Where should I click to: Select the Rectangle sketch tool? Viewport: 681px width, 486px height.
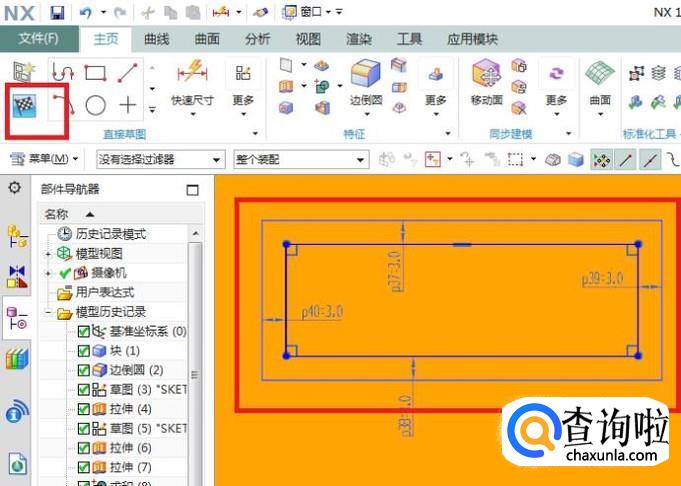[x=95, y=73]
